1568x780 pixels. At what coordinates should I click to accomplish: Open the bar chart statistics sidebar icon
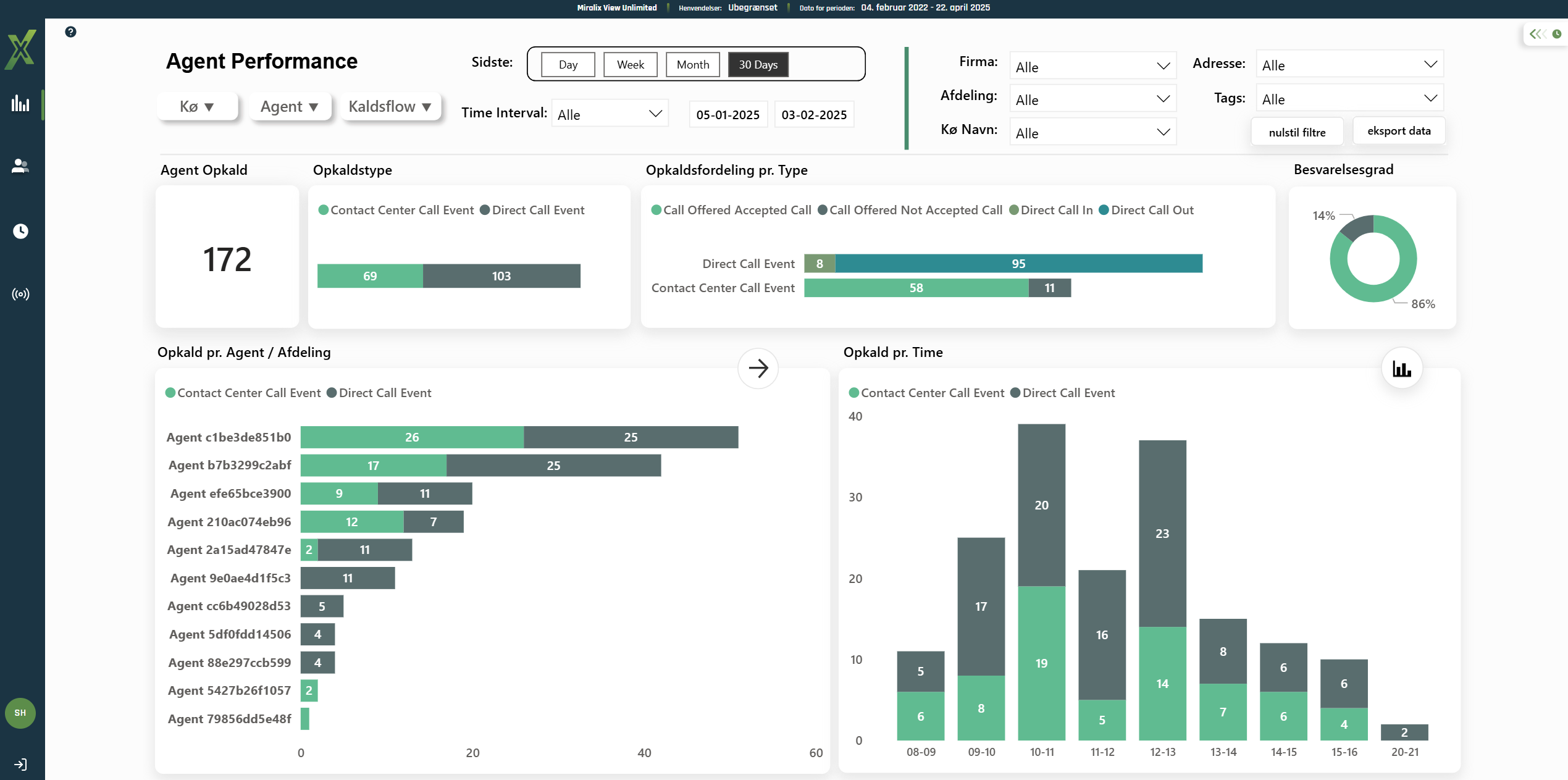[20, 103]
